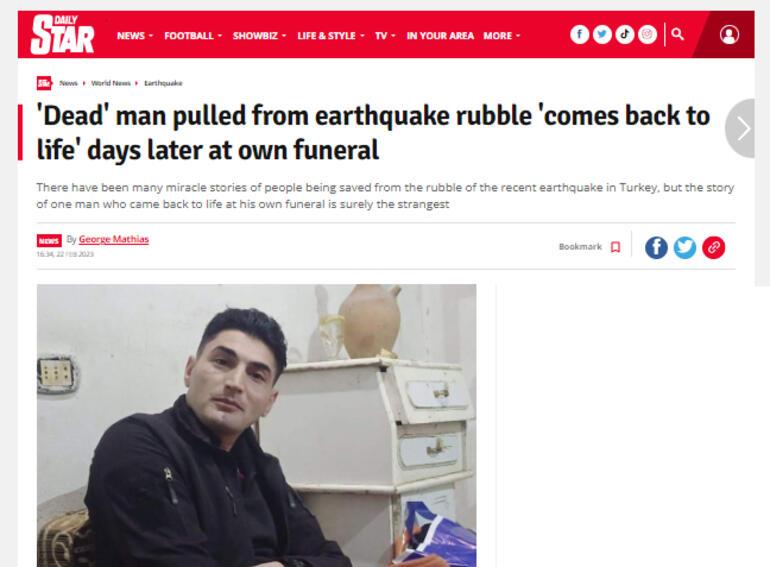Image resolution: width=770 pixels, height=567 pixels.
Task: Share article via Twitter button
Action: (685, 247)
